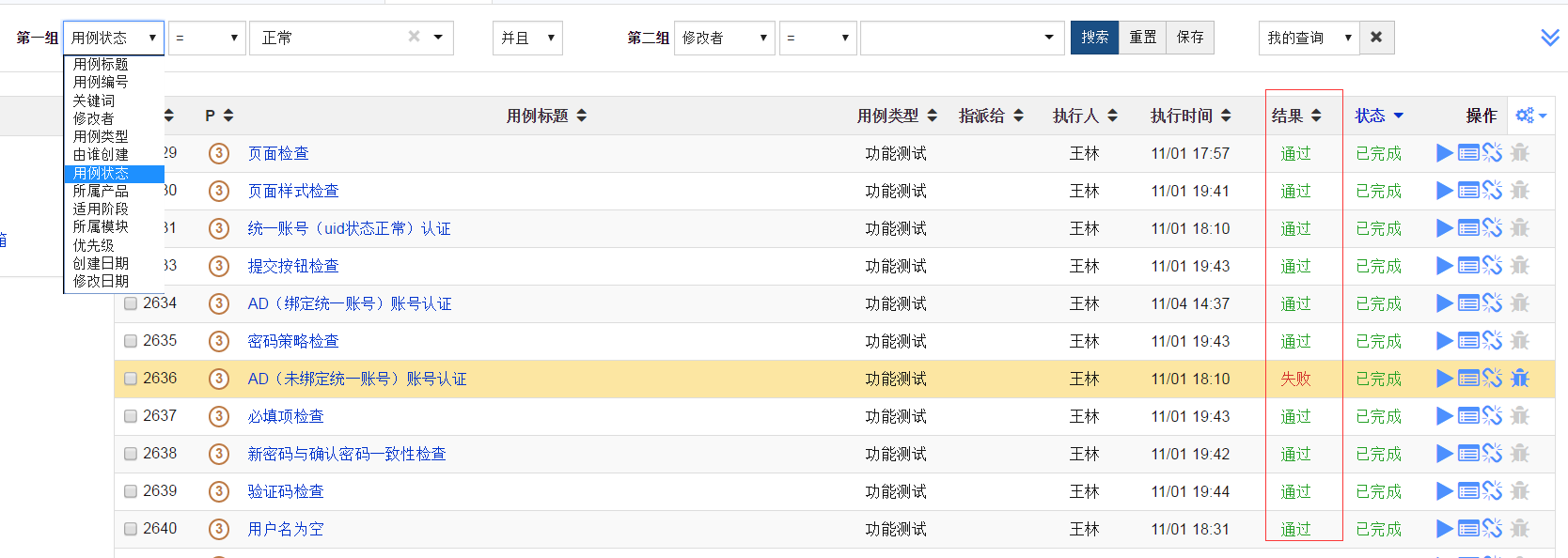Tick the checkbox for case 2637
Image resolution: width=1568 pixels, height=558 pixels.
click(x=131, y=416)
